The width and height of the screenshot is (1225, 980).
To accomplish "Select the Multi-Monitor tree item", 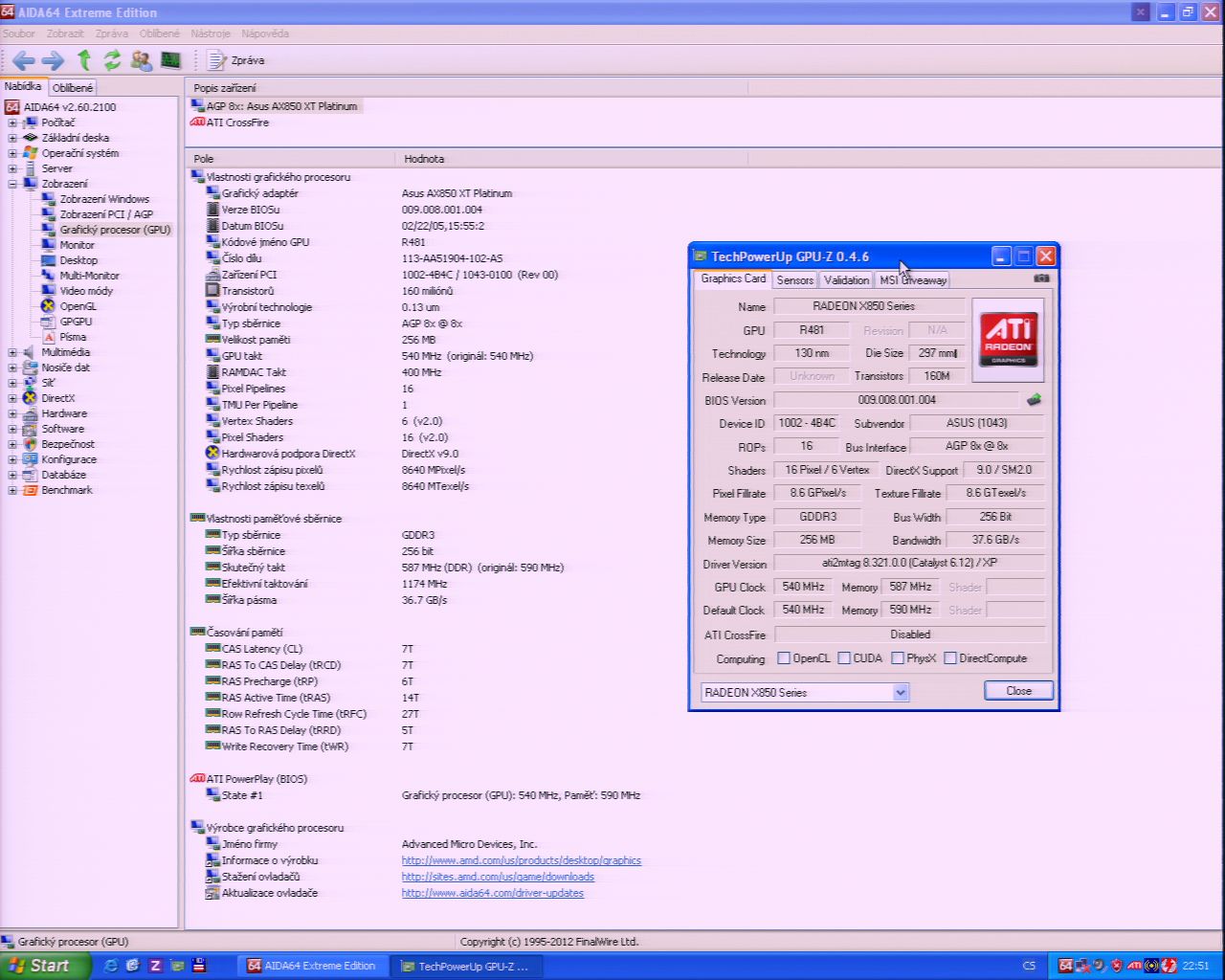I will pos(89,276).
